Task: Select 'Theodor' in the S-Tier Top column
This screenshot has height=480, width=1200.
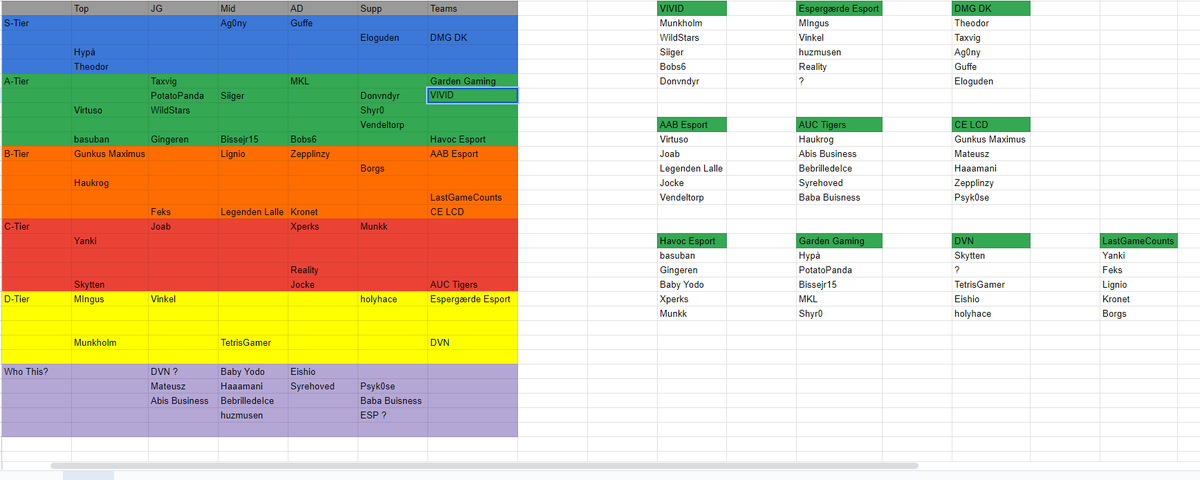Action: coord(109,67)
